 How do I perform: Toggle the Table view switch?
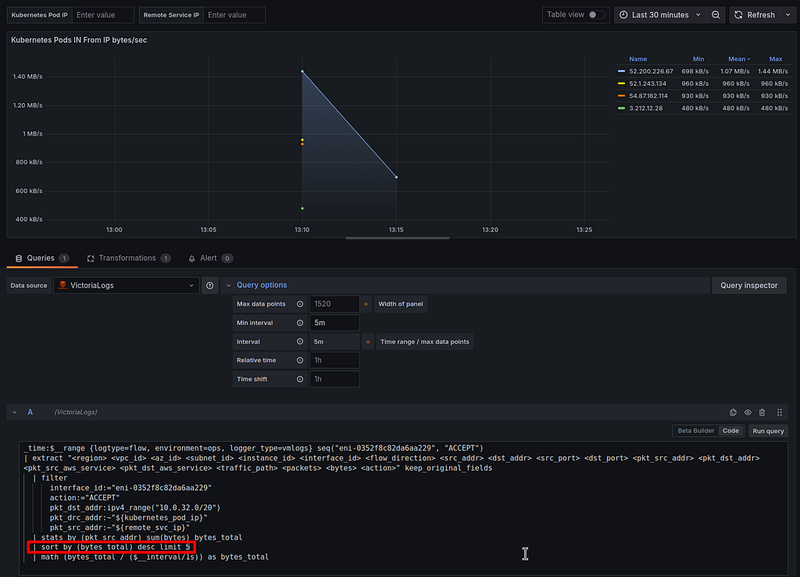click(596, 15)
